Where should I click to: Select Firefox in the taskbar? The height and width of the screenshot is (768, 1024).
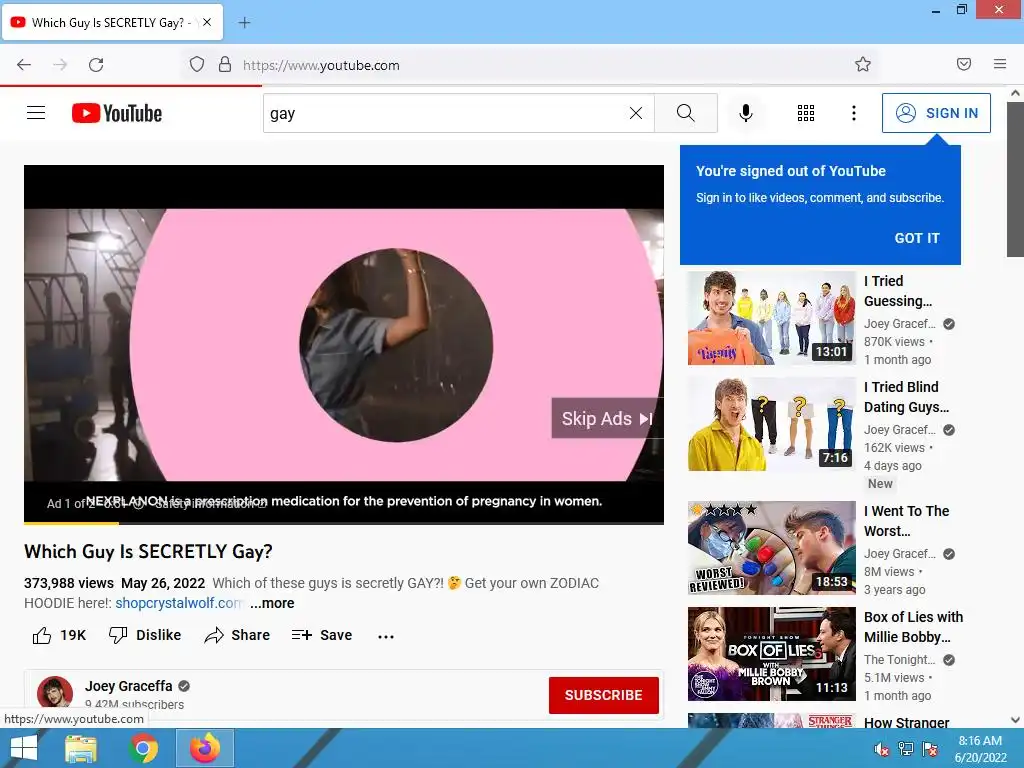[x=205, y=748]
